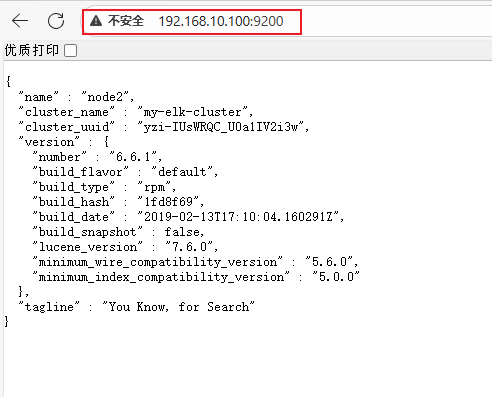Click the tagline "You Know, for Search"

[179, 306]
